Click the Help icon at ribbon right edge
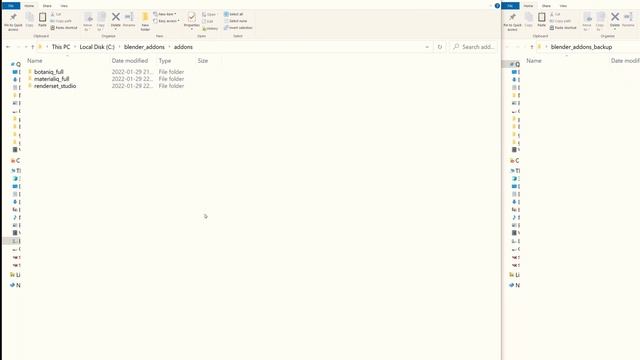This screenshot has width=640, height=360. [x=497, y=6]
